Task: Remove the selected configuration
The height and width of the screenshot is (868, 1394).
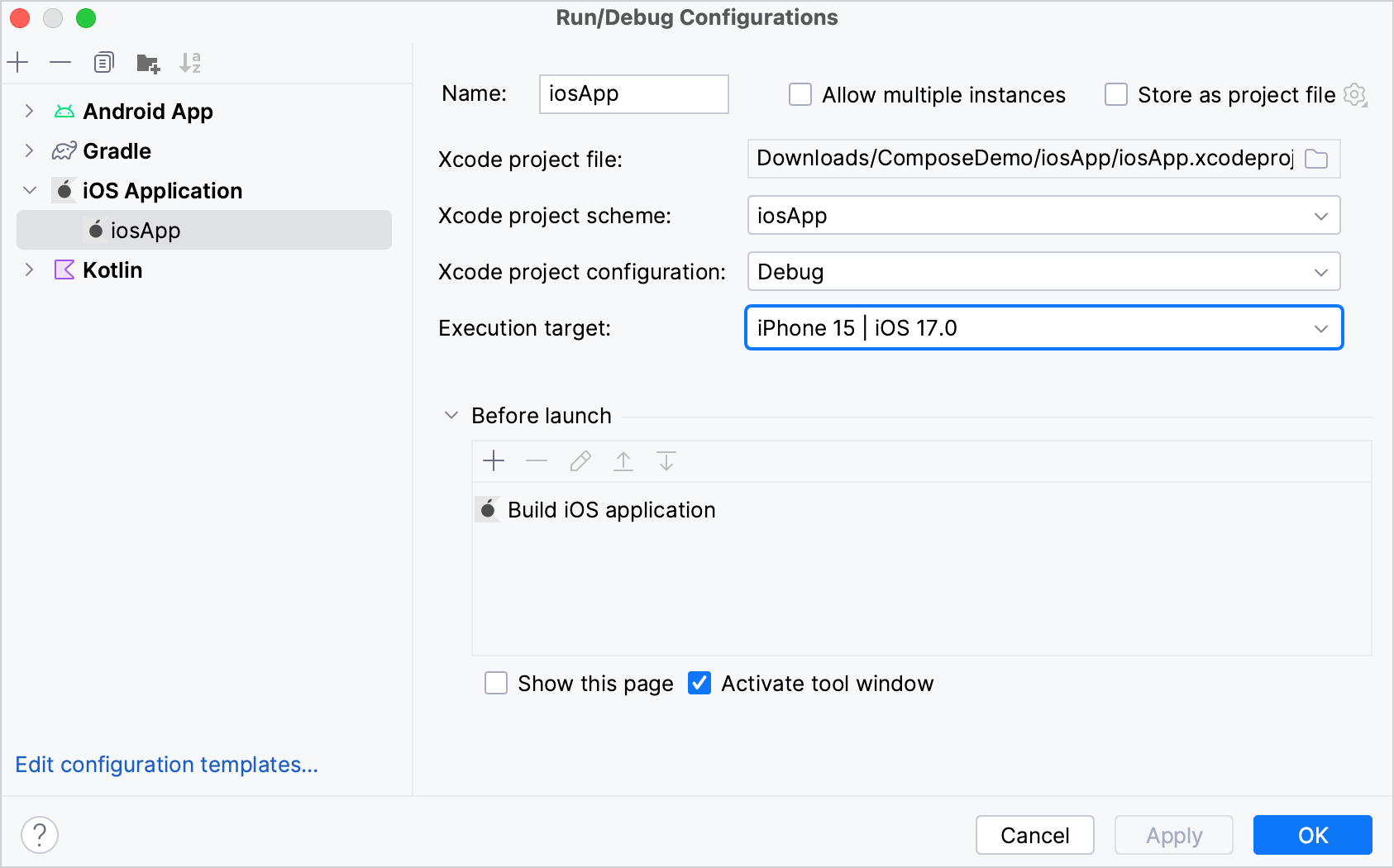Action: 60,62
